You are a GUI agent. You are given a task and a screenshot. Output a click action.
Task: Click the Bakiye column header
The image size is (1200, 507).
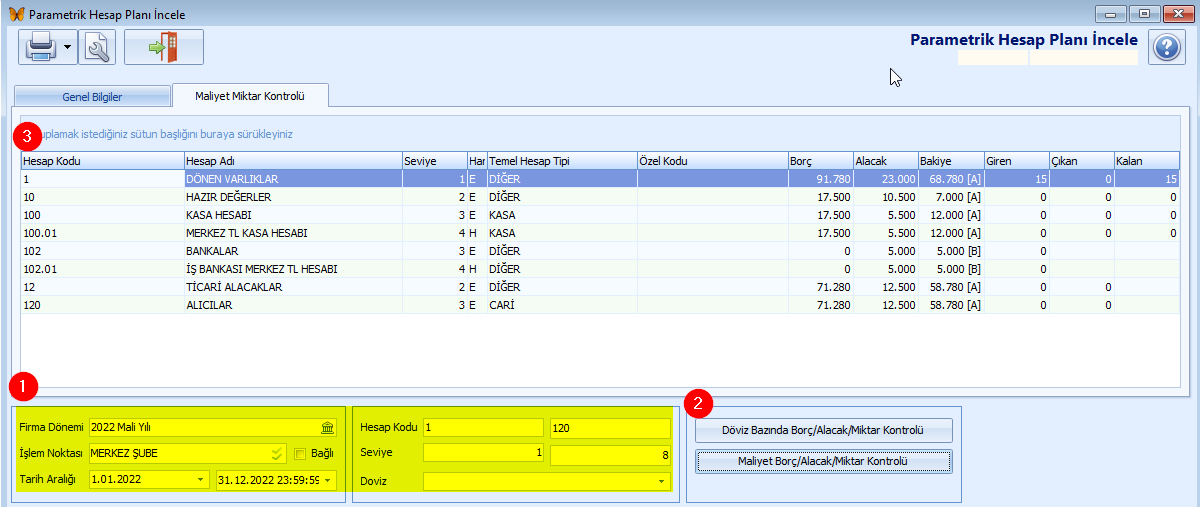click(x=950, y=161)
